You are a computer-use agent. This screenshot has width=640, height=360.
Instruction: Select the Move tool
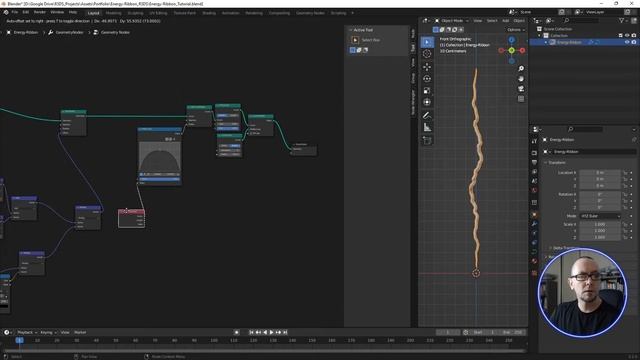[427, 67]
